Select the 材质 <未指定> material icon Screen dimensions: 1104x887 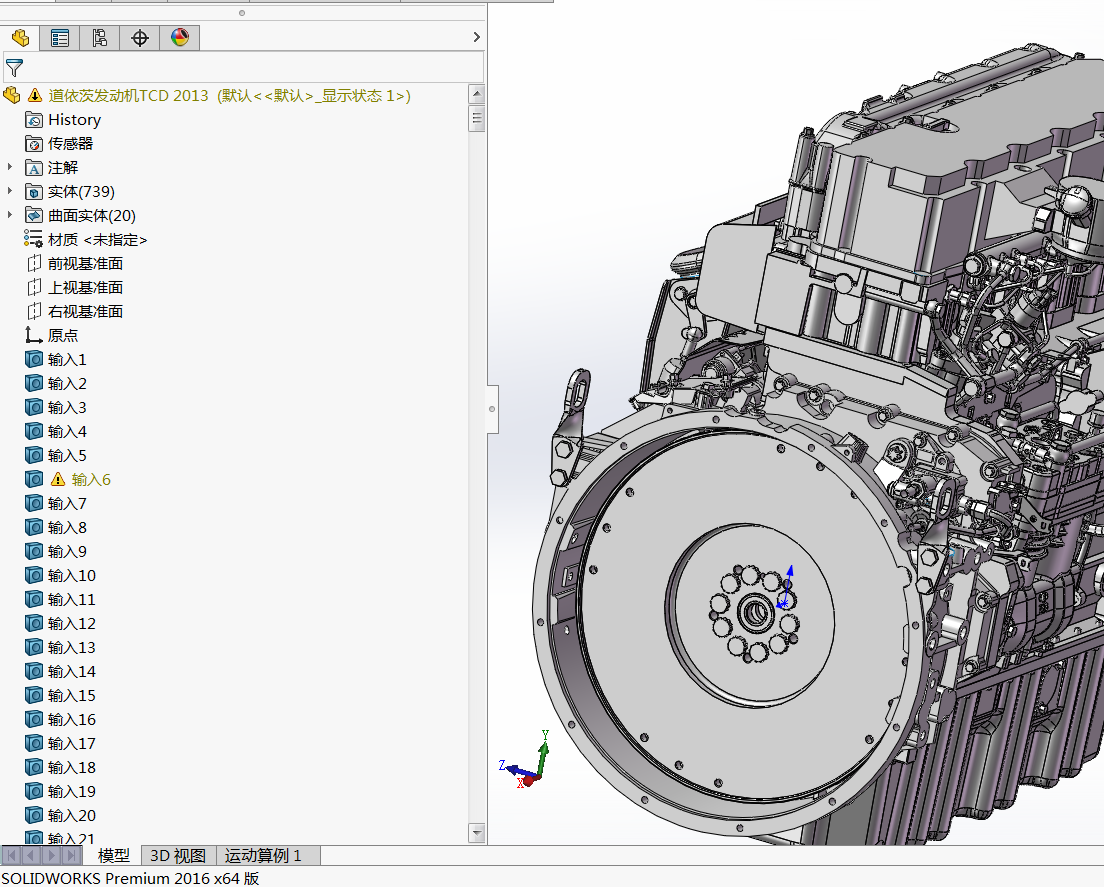(x=34, y=239)
